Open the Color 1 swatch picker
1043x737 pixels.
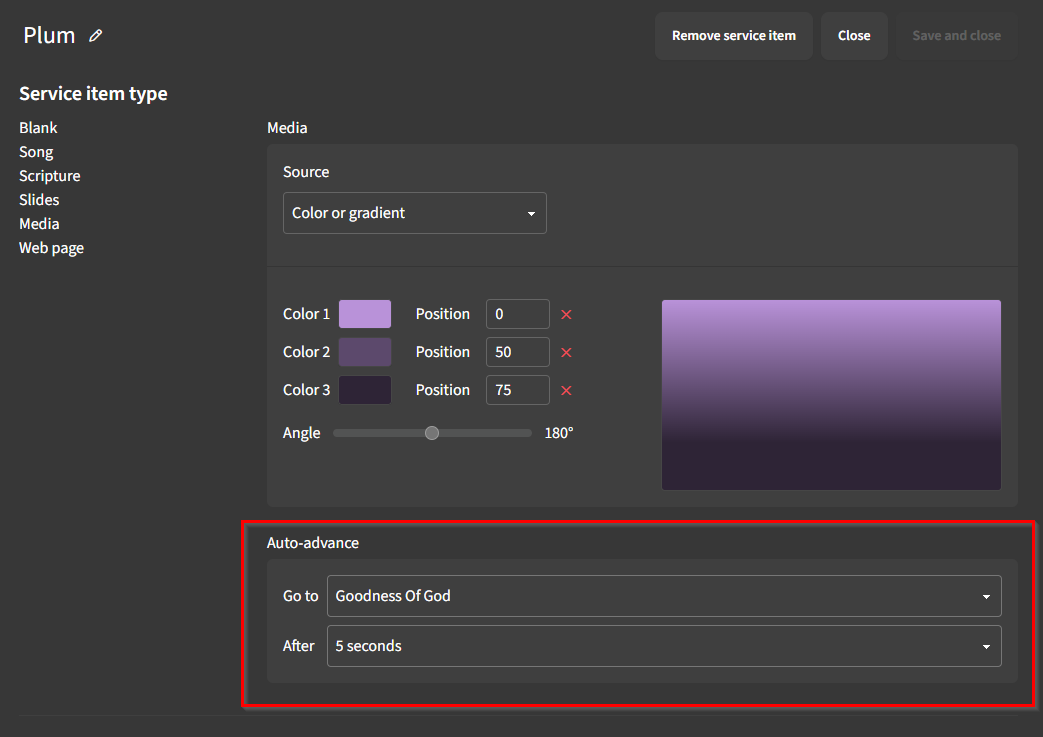(365, 313)
